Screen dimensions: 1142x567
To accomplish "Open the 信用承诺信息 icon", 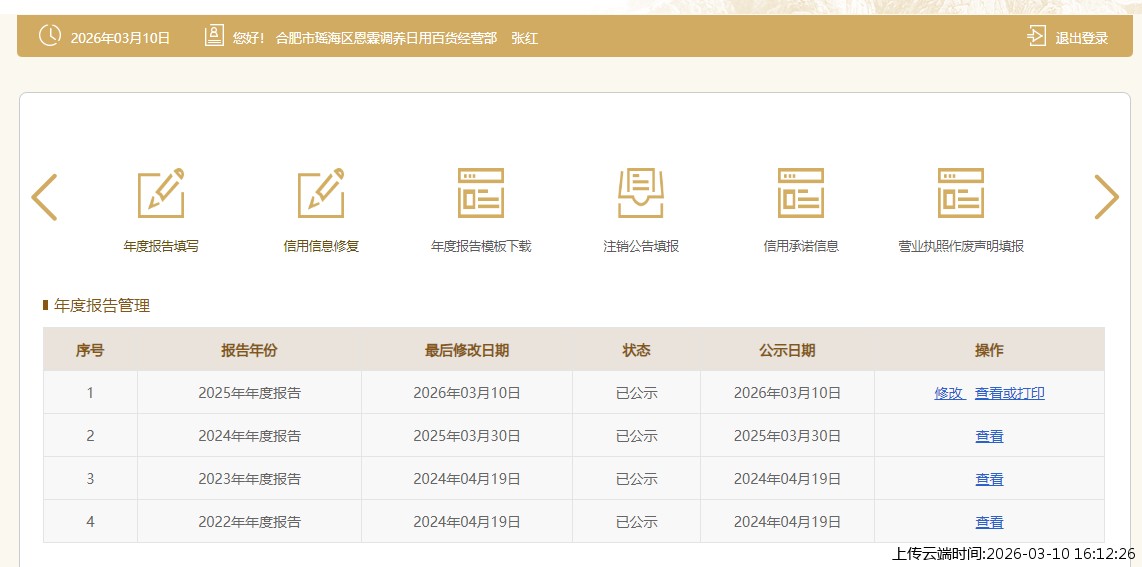I will [801, 194].
